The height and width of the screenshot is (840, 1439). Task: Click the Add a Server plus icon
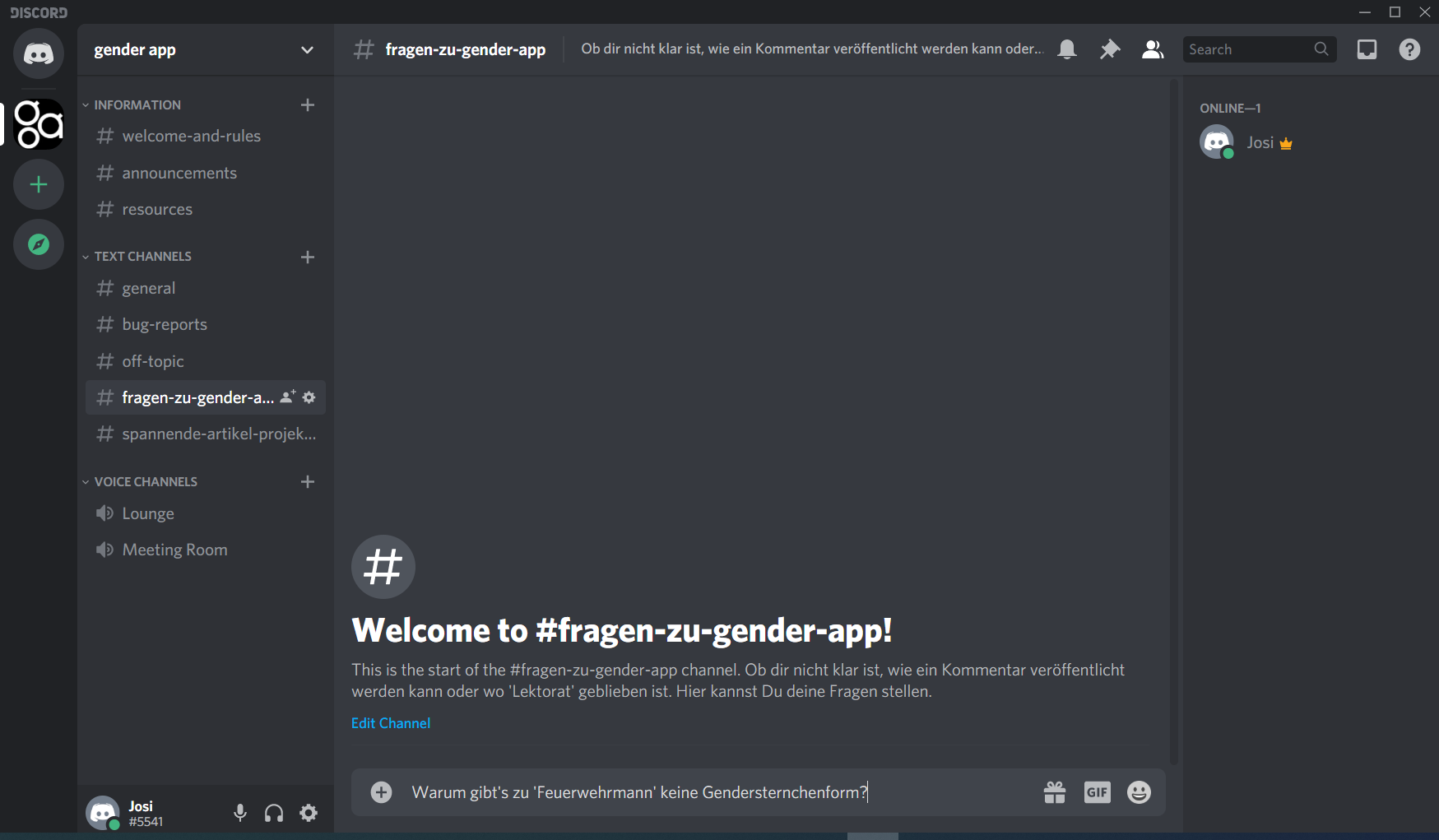(x=38, y=184)
